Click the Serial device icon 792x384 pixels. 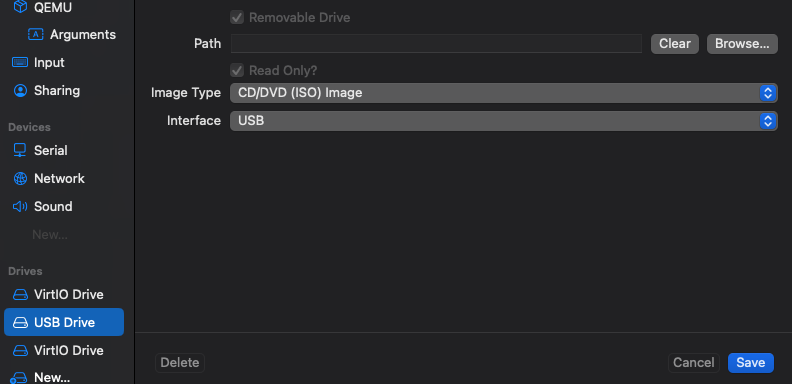pyautogui.click(x=20, y=150)
